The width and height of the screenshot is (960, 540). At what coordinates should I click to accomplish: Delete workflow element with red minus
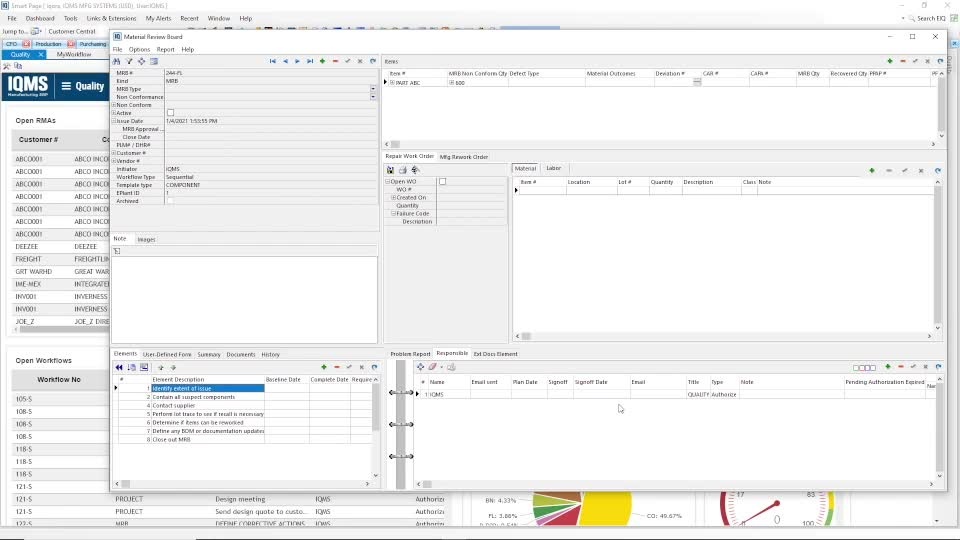[x=337, y=367]
